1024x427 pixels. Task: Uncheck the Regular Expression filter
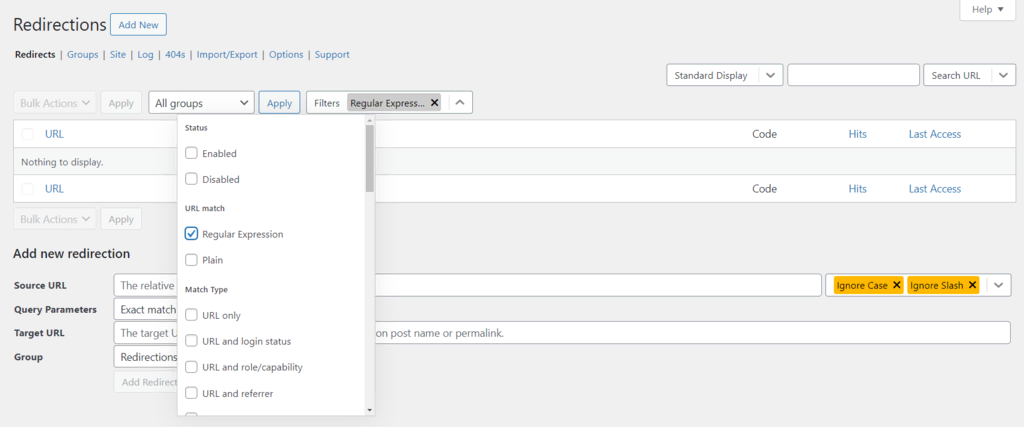192,234
